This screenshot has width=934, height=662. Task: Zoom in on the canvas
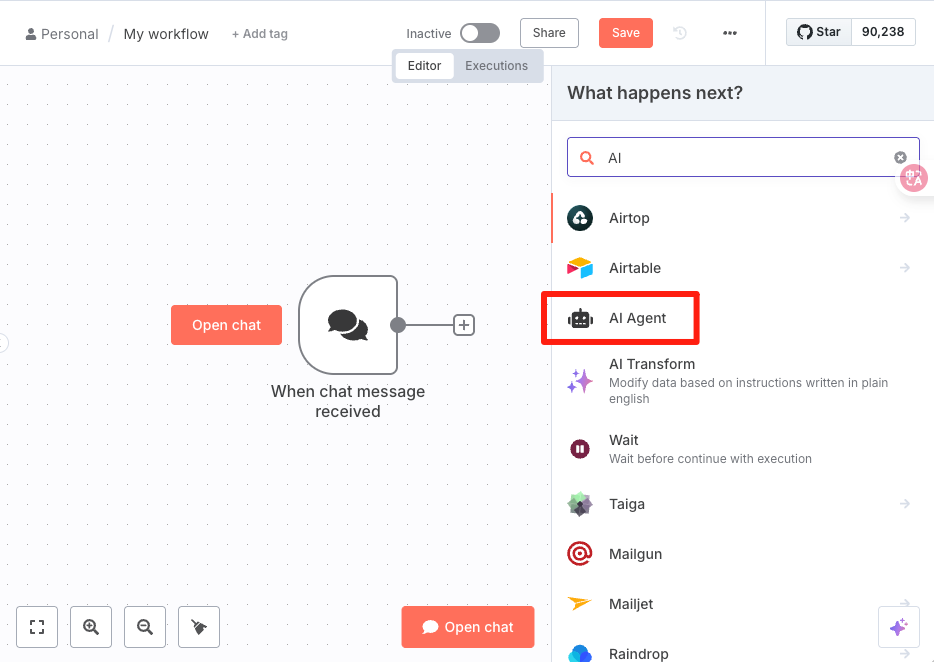click(x=91, y=627)
